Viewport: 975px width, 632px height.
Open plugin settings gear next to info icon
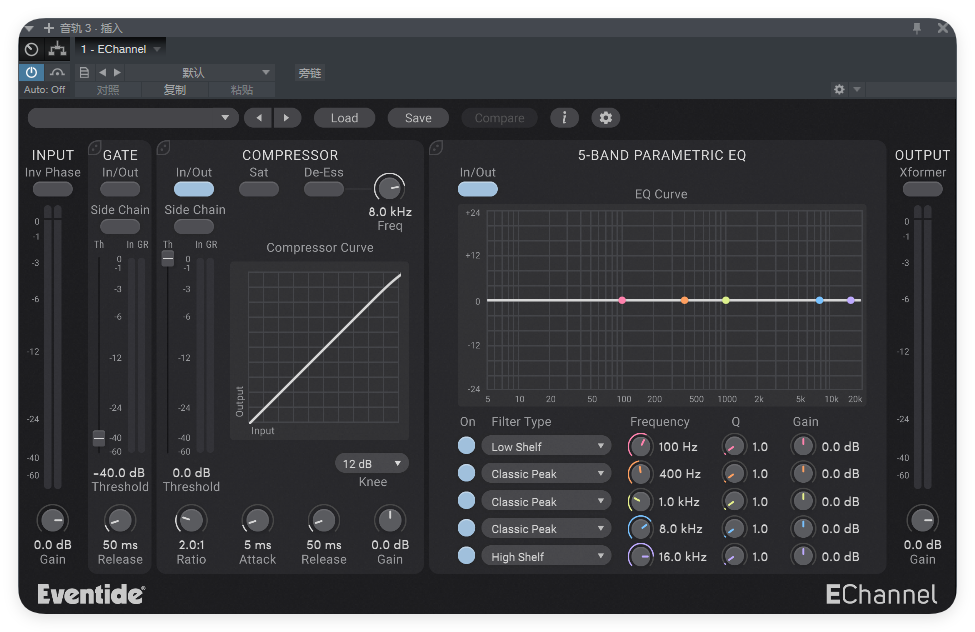[606, 118]
